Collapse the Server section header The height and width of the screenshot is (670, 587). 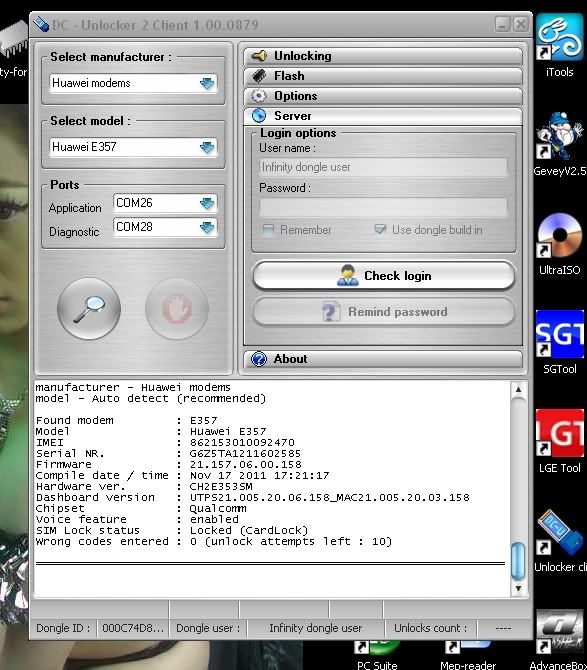[x=383, y=116]
